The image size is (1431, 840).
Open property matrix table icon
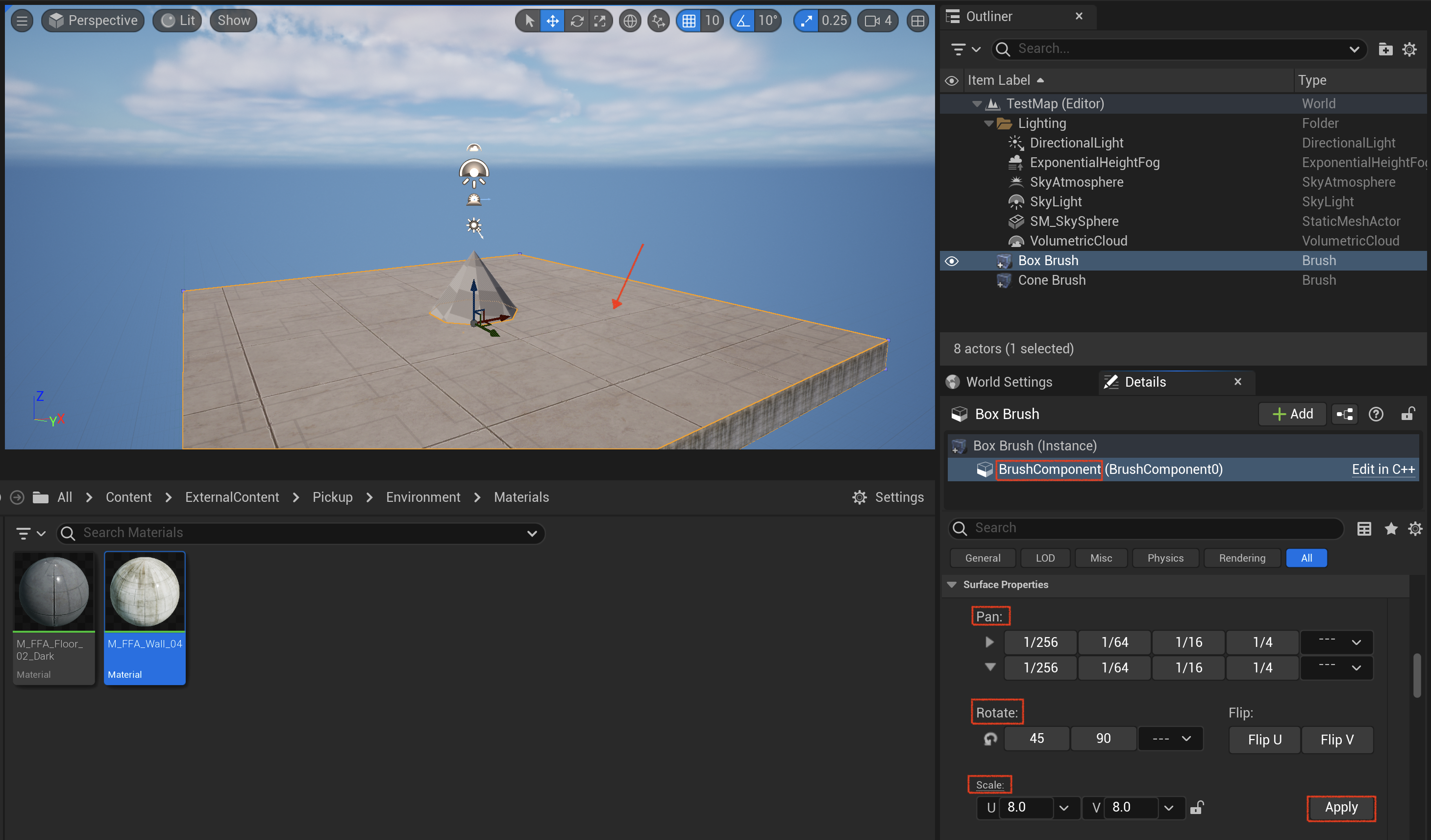[1364, 529]
